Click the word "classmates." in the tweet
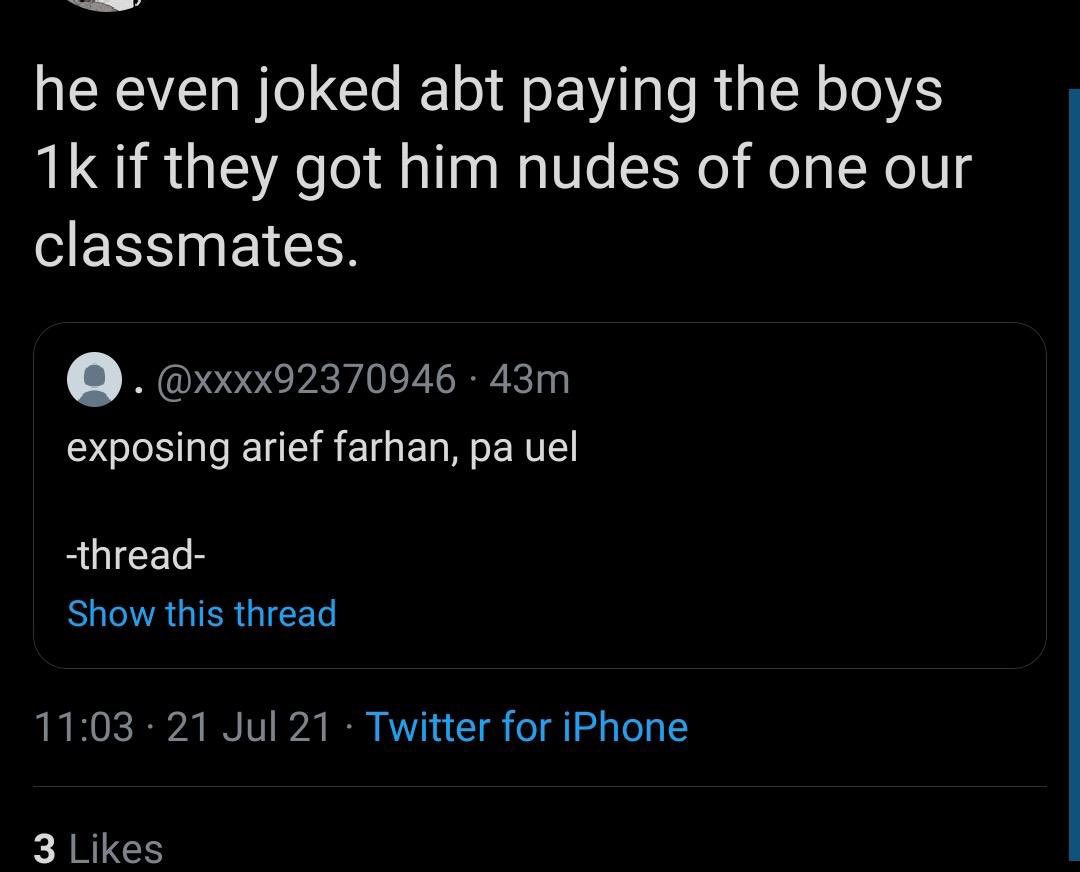This screenshot has height=872, width=1080. point(196,245)
